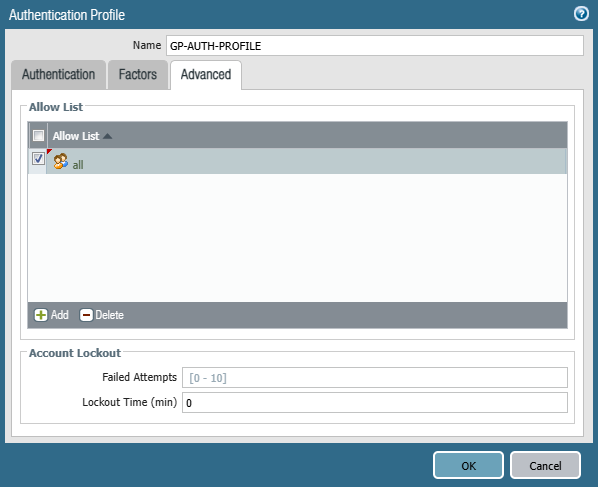Select the 'all' entry text in list

(78, 165)
